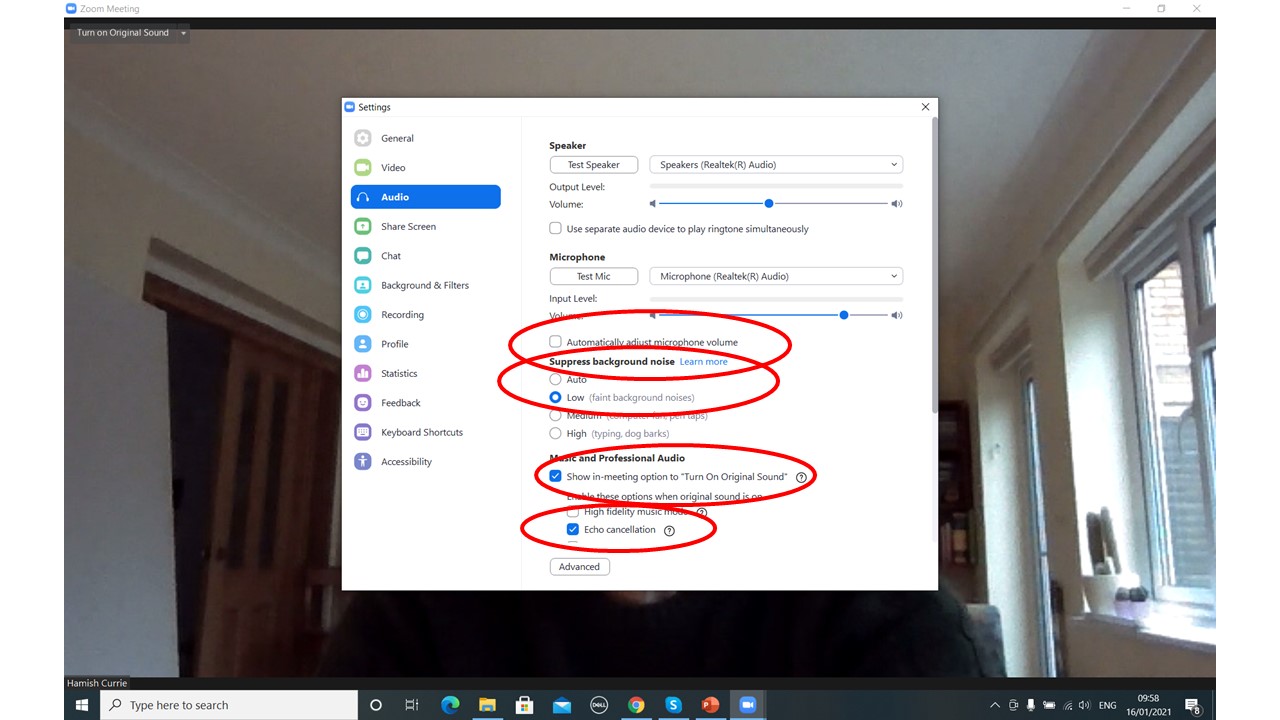Expand the arrow beside Turn on Original Sound

pos(183,33)
